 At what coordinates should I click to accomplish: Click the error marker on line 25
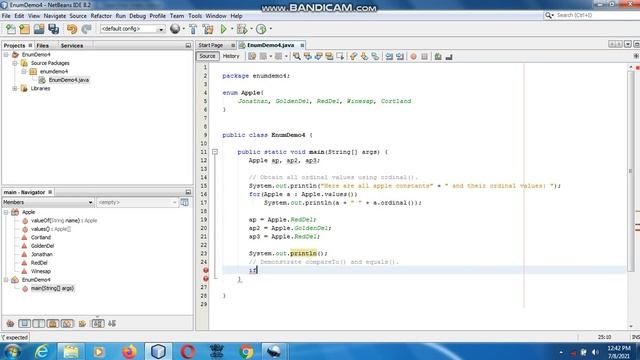coord(206,270)
